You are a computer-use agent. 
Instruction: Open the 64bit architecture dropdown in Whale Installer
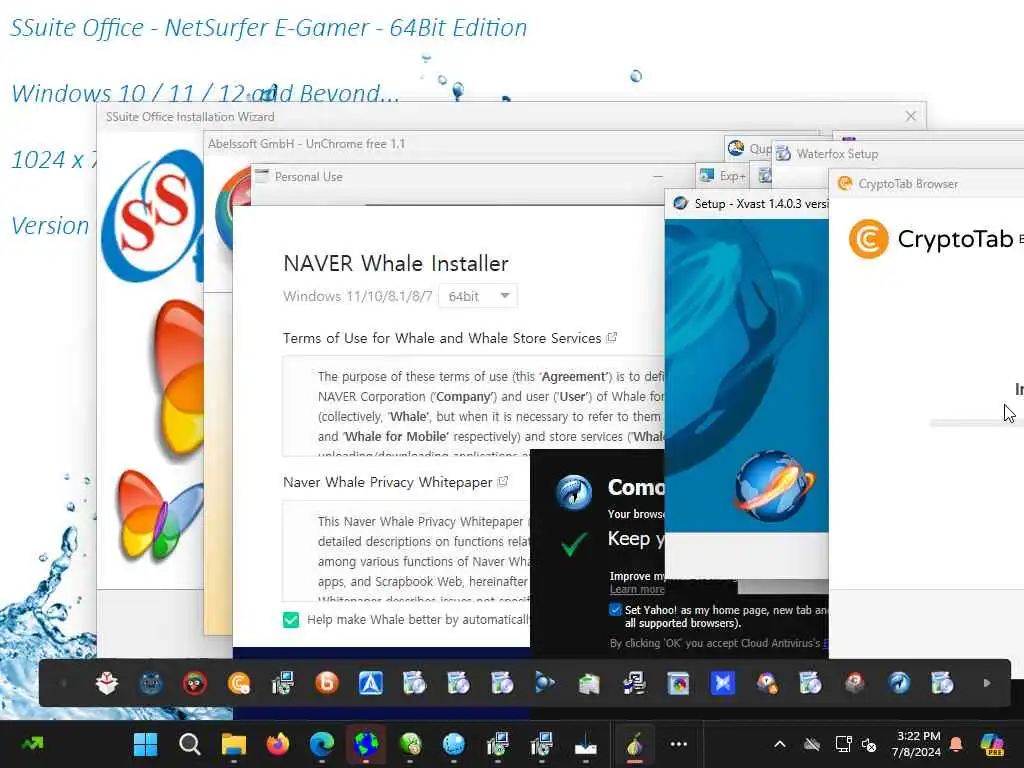click(x=478, y=296)
